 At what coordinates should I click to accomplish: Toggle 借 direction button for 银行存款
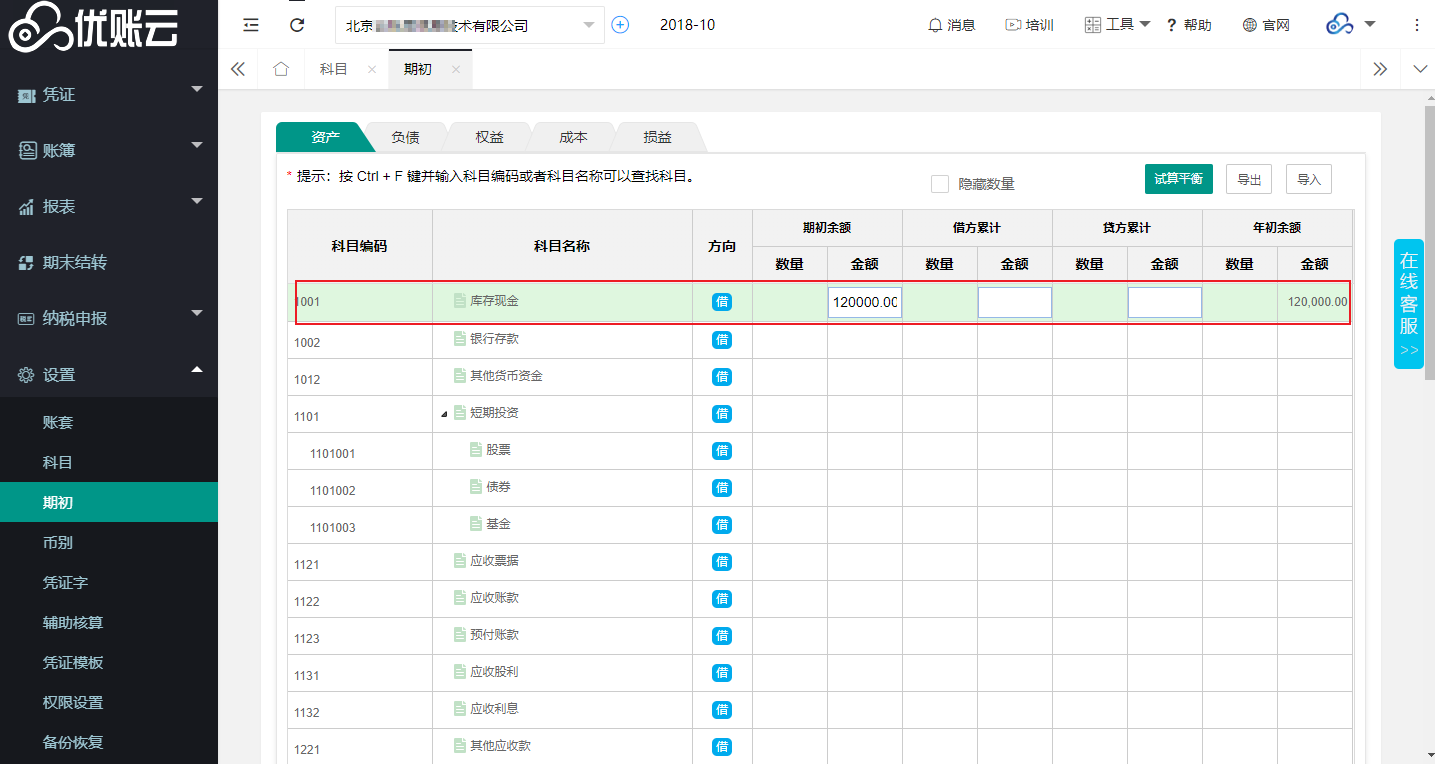722,340
